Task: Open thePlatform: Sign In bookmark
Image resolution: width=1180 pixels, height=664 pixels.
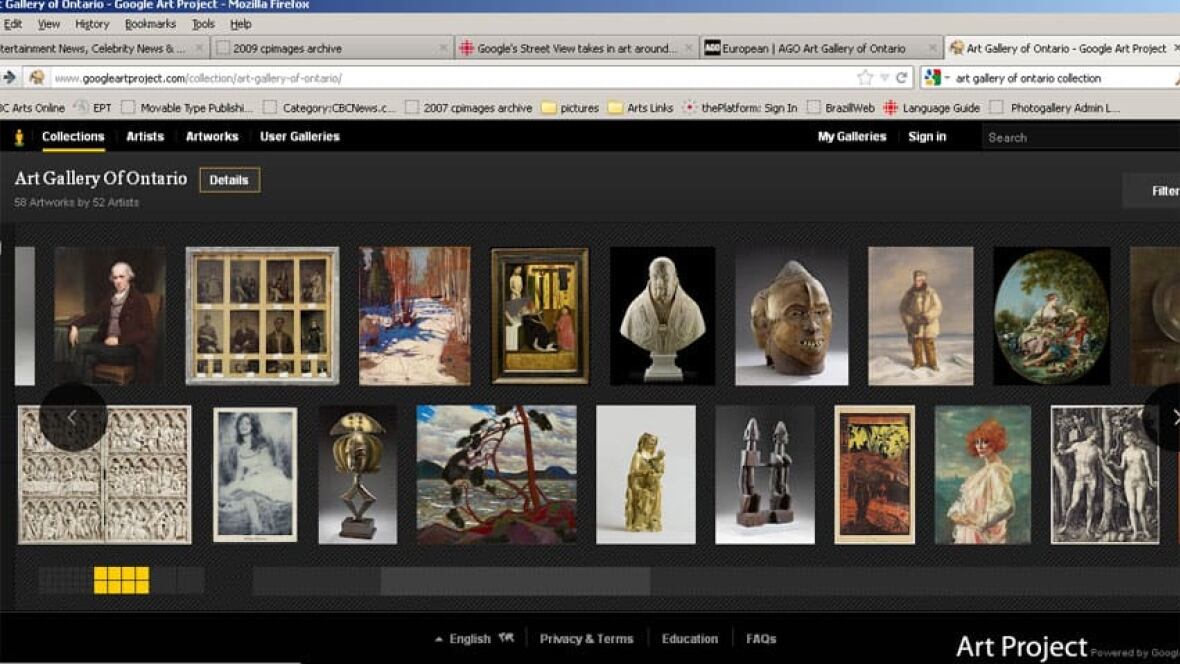Action: click(x=740, y=108)
